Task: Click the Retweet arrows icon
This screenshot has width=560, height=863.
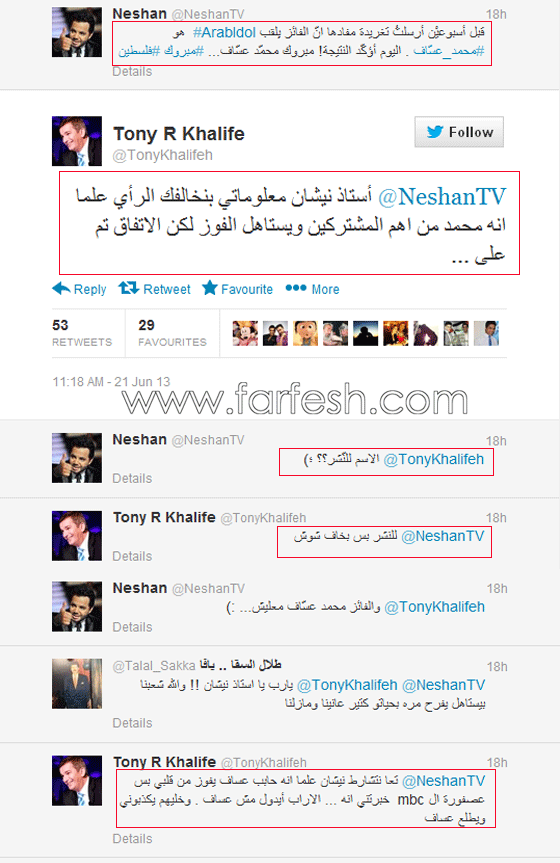Action: click(x=128, y=287)
